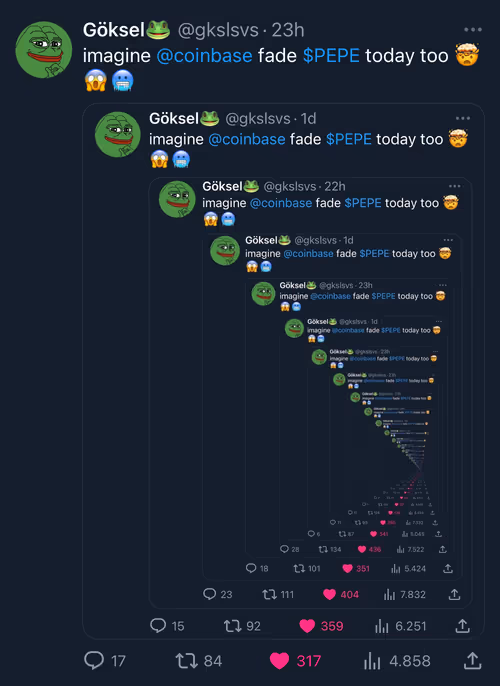The height and width of the screenshot is (686, 500).
Task: Open @coinbase mention in the top tweet
Action: click(x=204, y=56)
